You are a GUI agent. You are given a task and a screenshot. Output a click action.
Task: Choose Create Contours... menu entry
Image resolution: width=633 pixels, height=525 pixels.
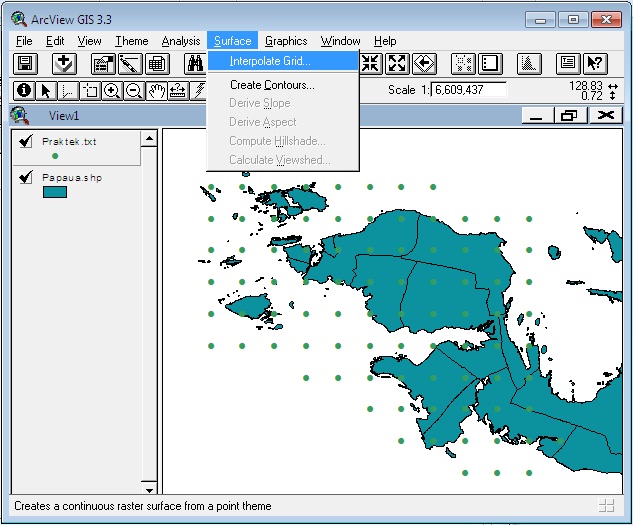pos(283,85)
